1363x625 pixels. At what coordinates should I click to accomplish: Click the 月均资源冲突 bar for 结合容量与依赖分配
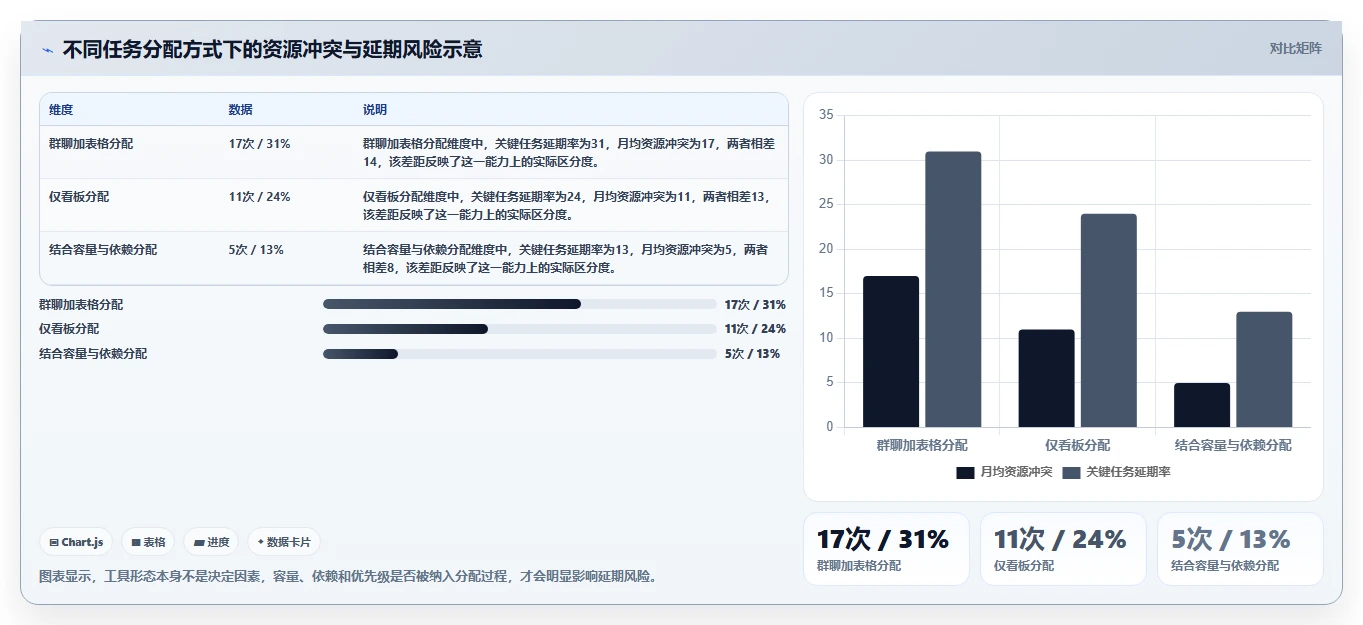[1202, 405]
